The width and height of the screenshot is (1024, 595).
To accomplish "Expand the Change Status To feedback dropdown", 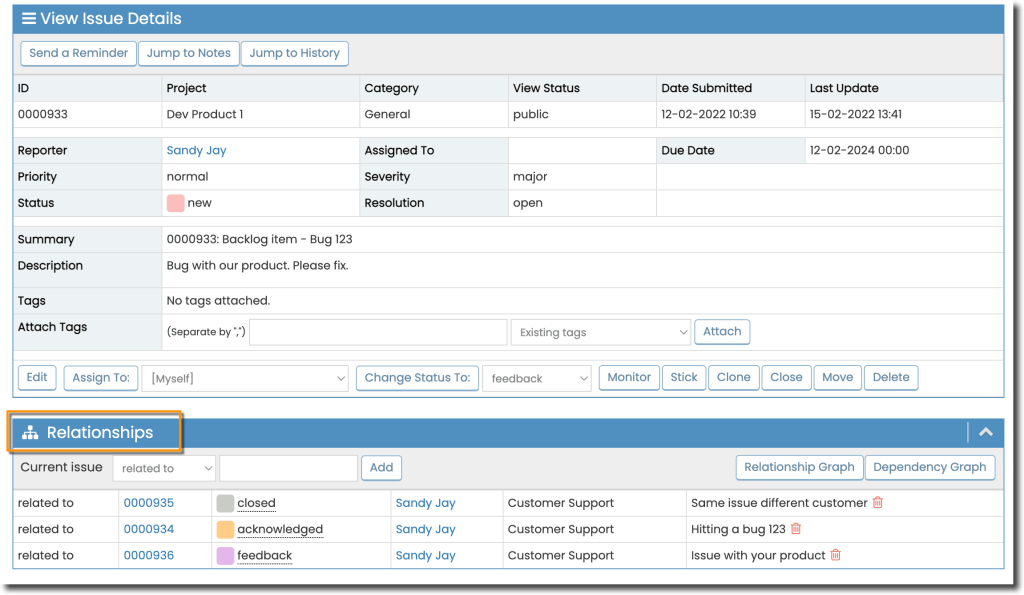I will pos(536,378).
